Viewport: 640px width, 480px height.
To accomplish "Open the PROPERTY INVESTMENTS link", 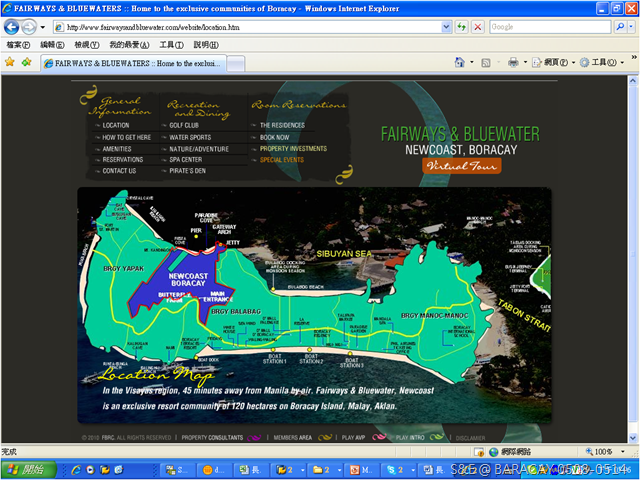I will click(x=293, y=149).
